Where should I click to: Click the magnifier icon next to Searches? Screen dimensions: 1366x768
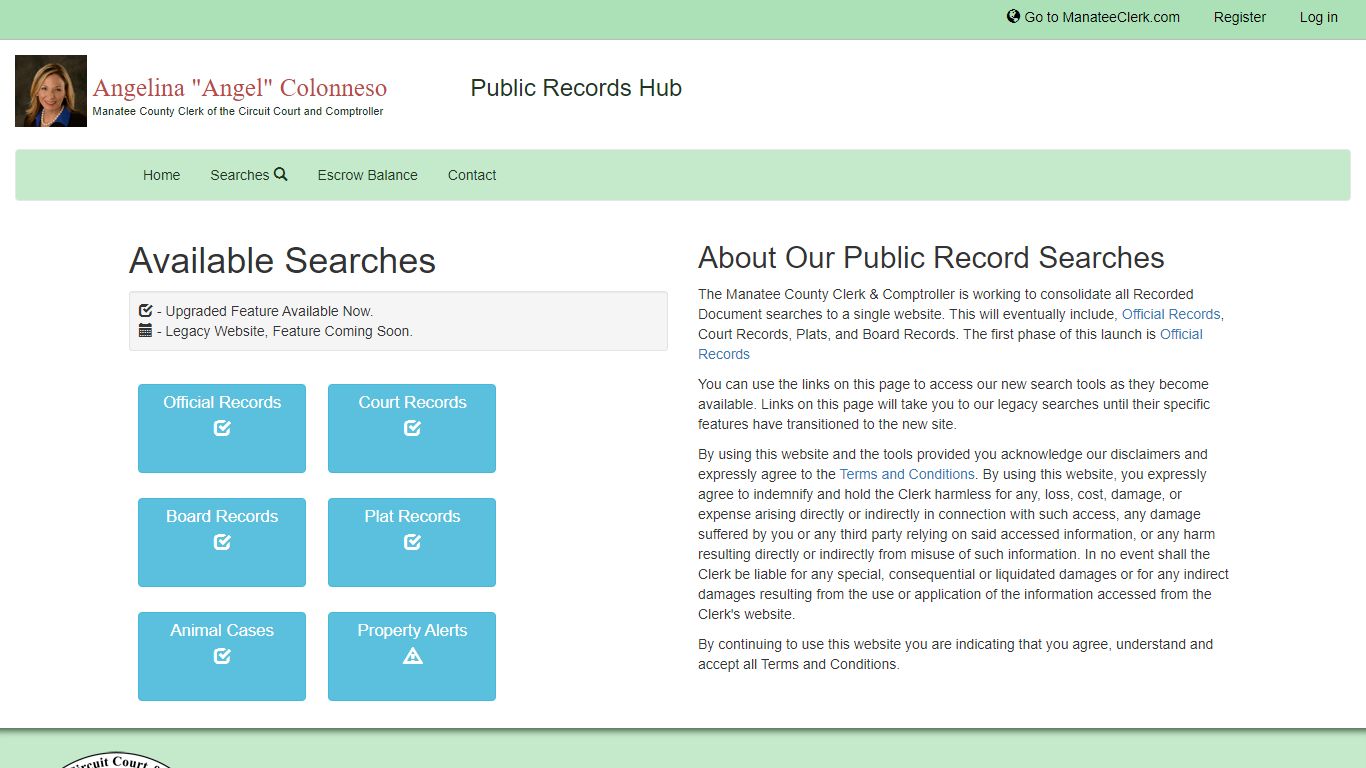coord(280,174)
